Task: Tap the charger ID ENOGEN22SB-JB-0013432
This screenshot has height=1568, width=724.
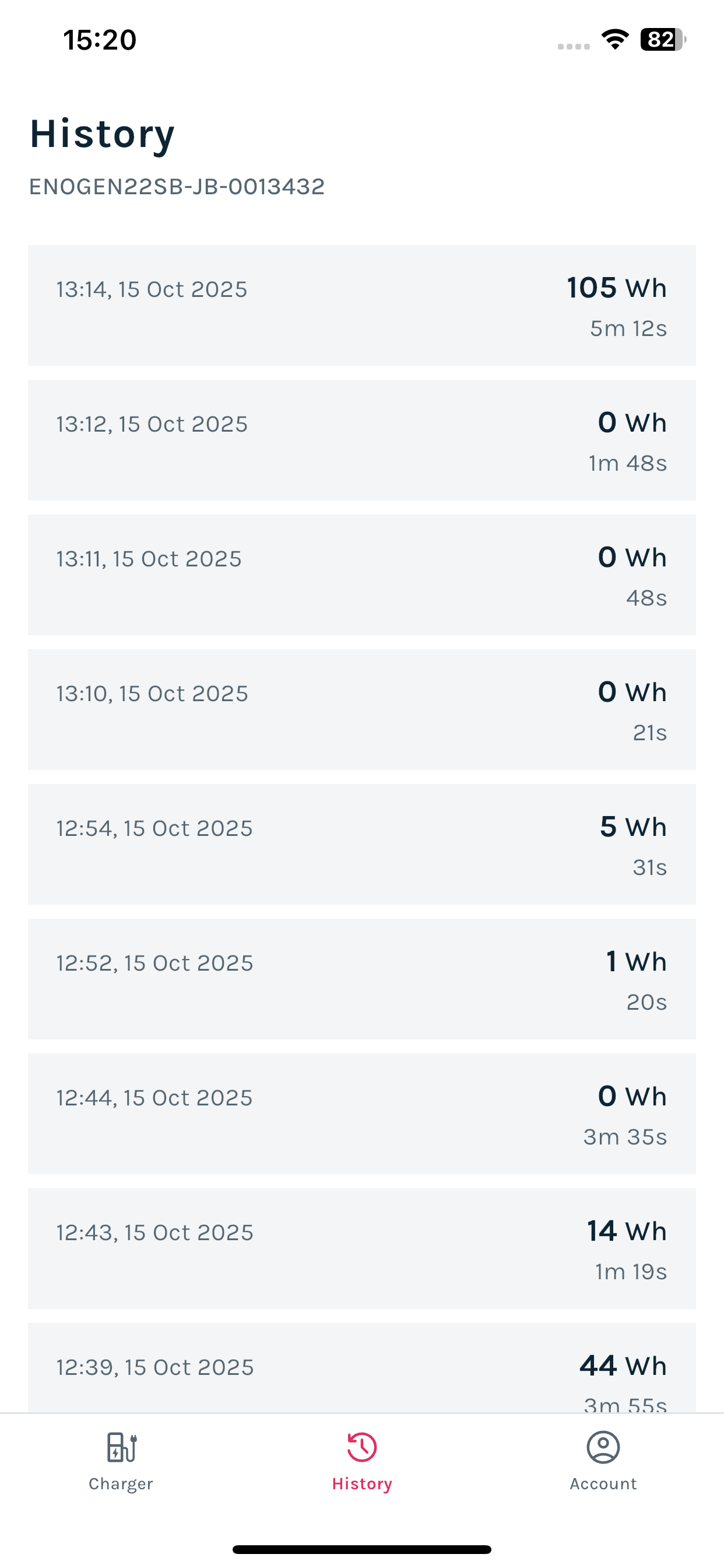Action: [177, 186]
